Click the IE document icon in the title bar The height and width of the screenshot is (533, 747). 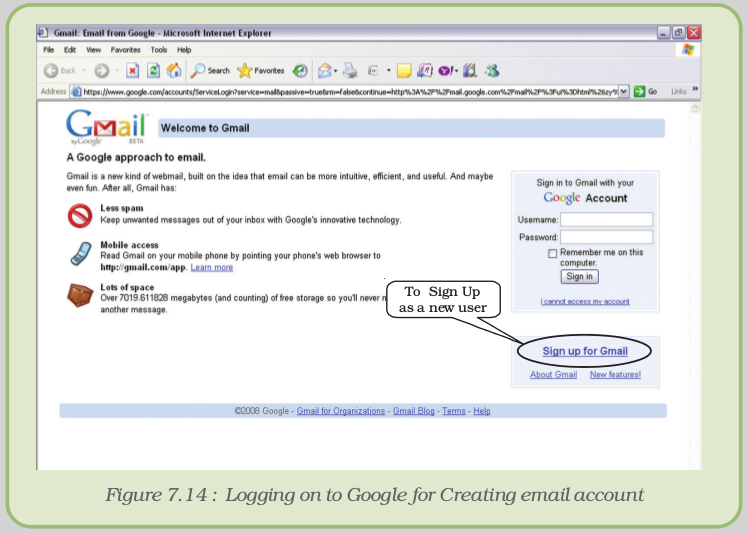43,32
